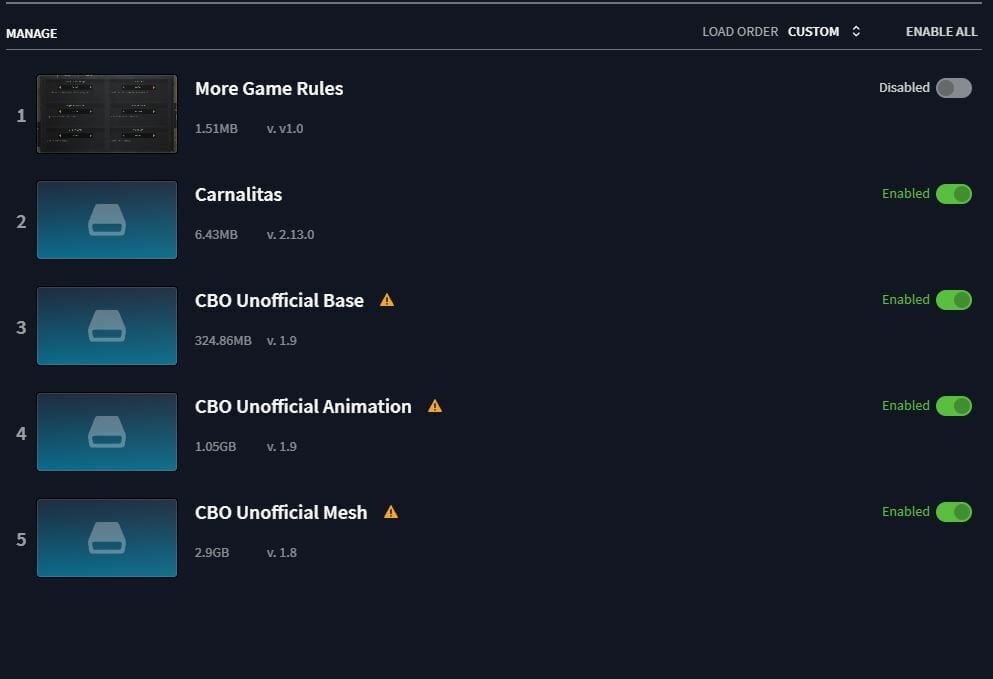This screenshot has height=679, width=993.
Task: Click the More Game Rules thumbnail image
Action: point(107,114)
